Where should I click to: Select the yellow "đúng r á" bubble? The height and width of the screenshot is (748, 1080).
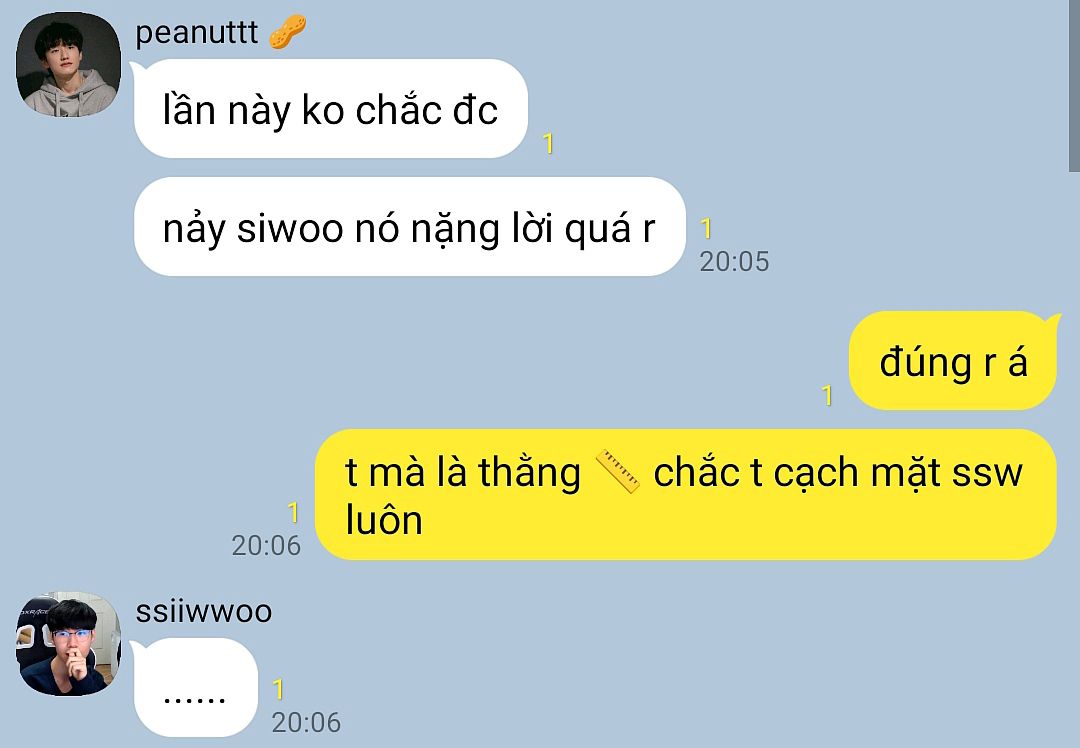pos(953,360)
